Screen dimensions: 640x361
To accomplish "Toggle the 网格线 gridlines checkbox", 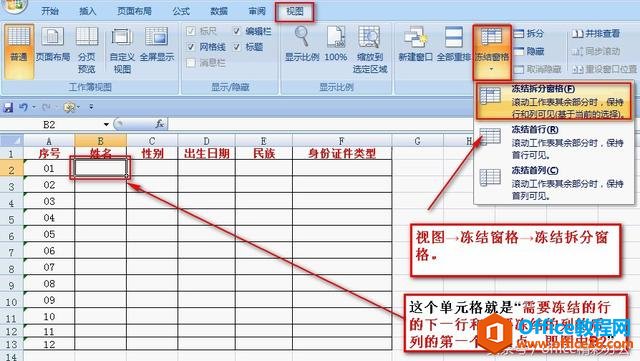I will 191,47.
